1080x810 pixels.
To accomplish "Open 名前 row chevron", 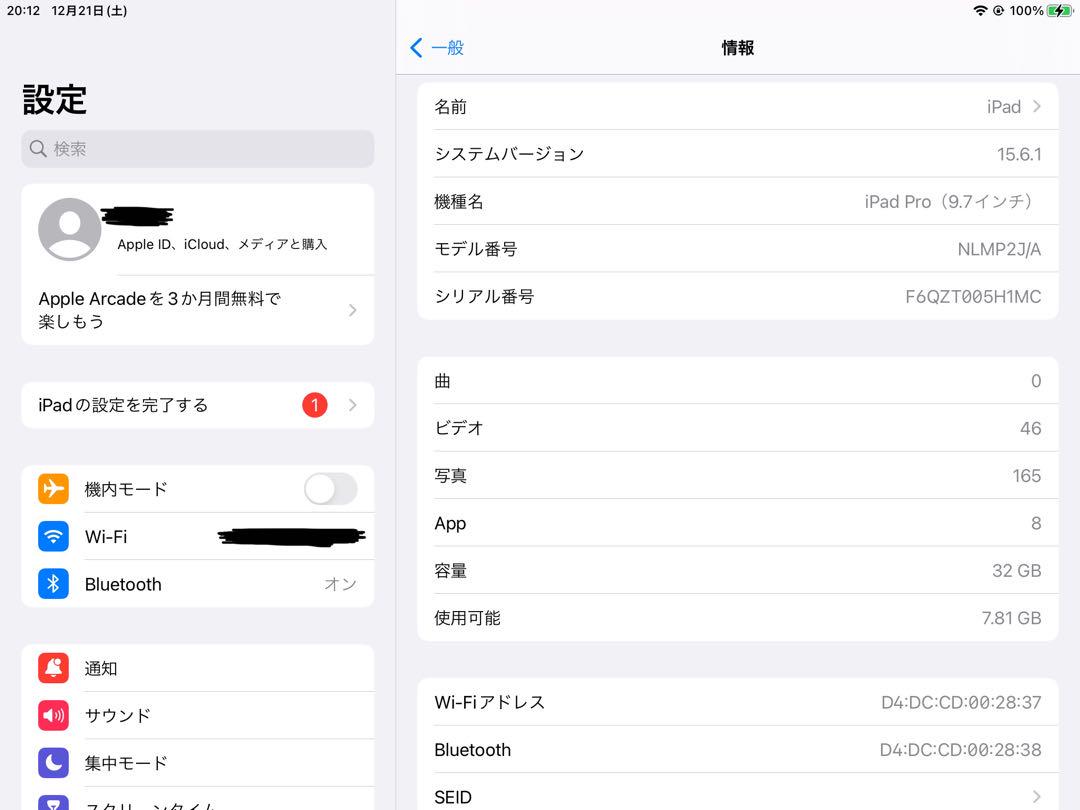I will click(1037, 107).
